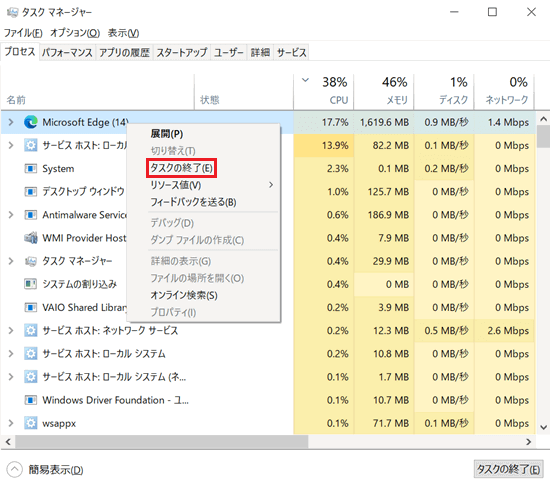Open the 表示(V) menu
Screen dimensions: 550x489
pos(123,33)
